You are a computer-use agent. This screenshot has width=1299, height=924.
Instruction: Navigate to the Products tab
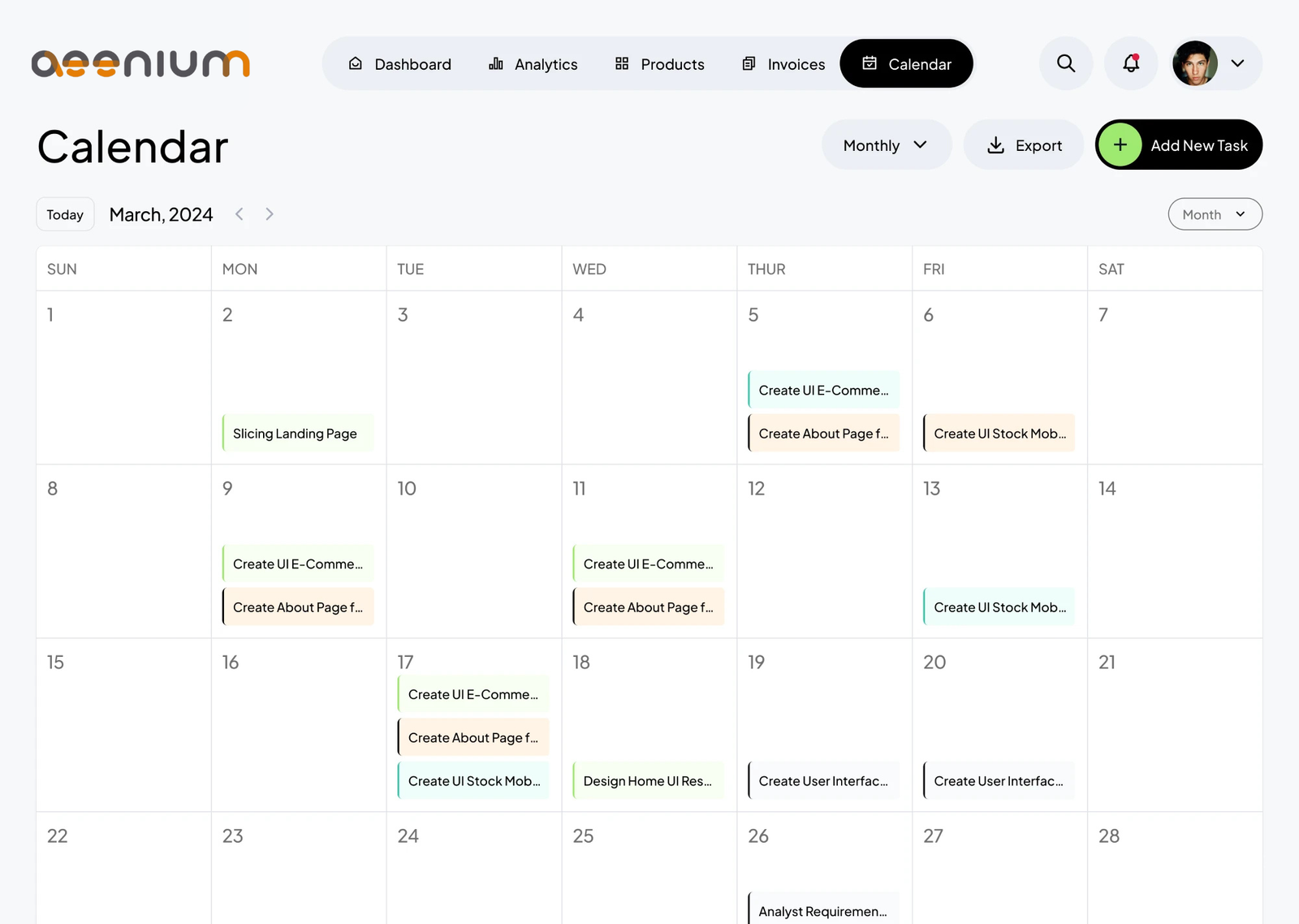(x=659, y=64)
